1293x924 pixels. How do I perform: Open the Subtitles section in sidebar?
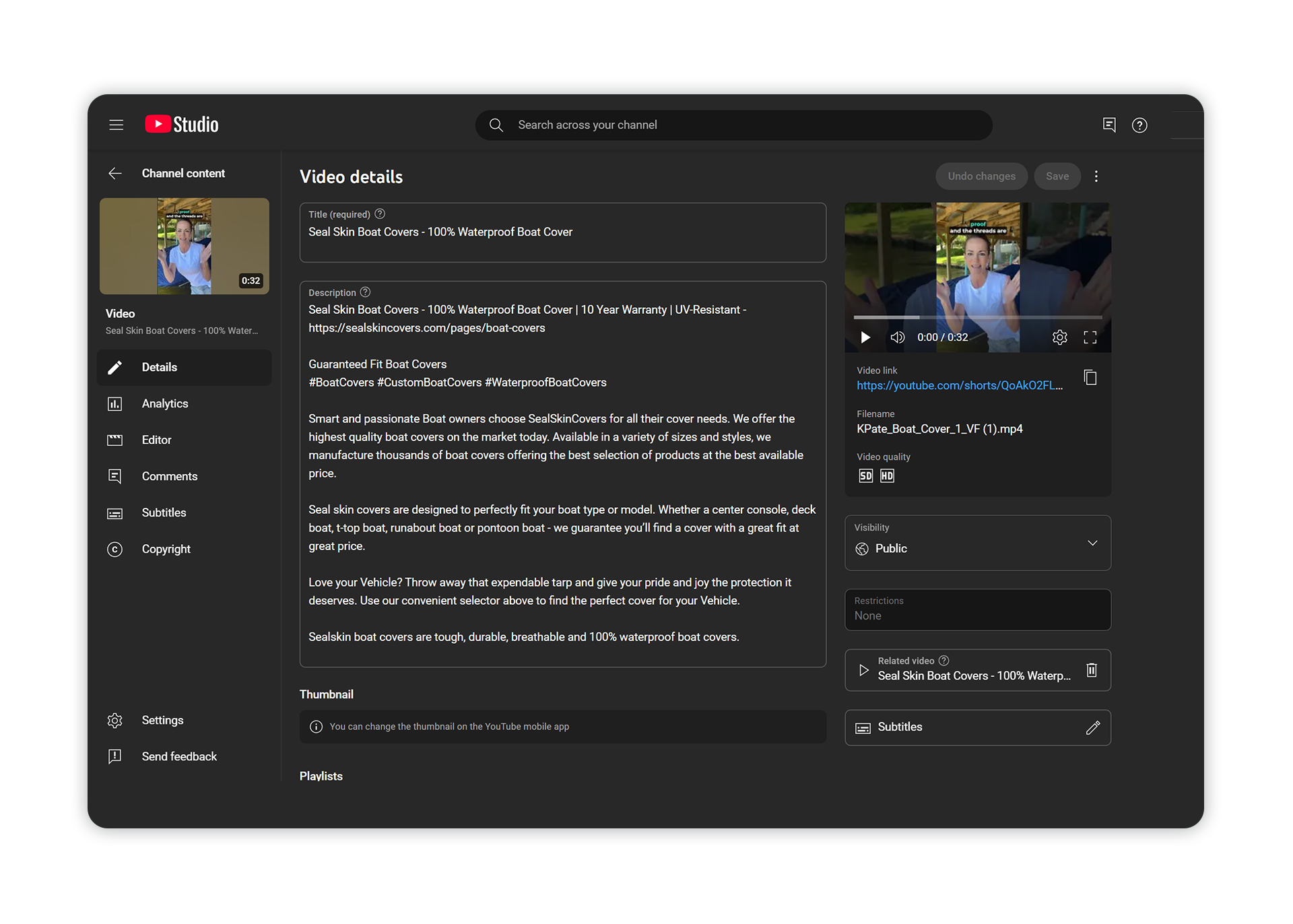pos(164,513)
